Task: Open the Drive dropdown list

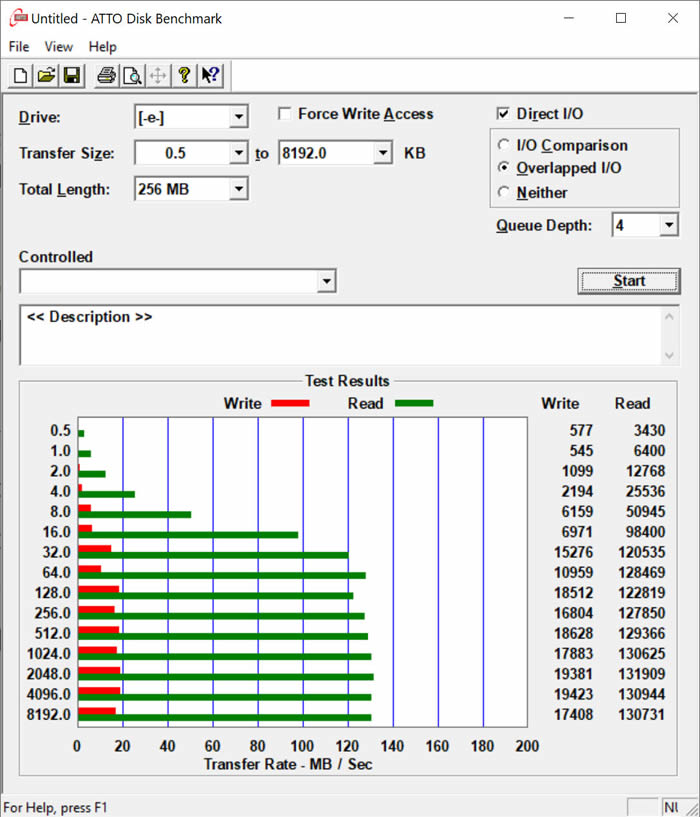Action: tap(238, 117)
